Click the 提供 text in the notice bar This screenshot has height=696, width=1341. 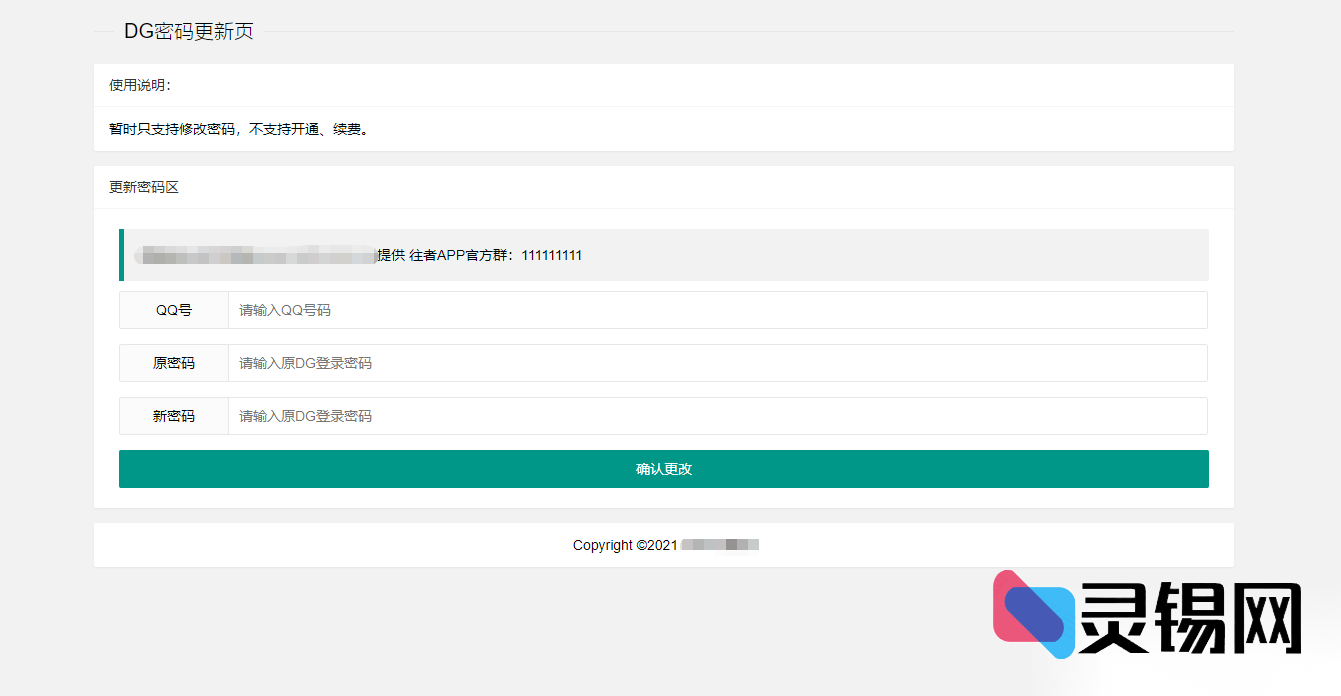(x=391, y=255)
